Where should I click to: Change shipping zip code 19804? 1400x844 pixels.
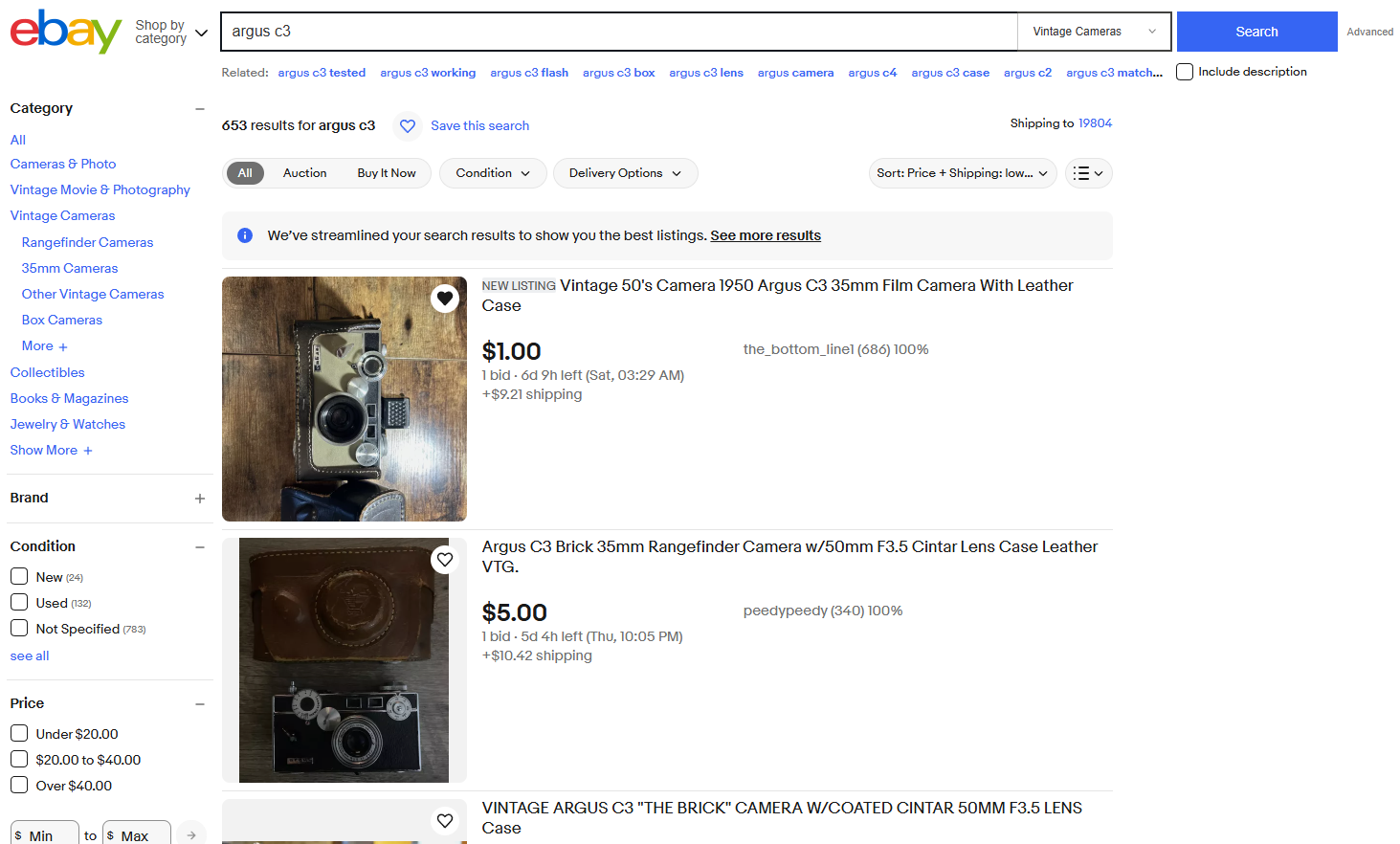1095,123
